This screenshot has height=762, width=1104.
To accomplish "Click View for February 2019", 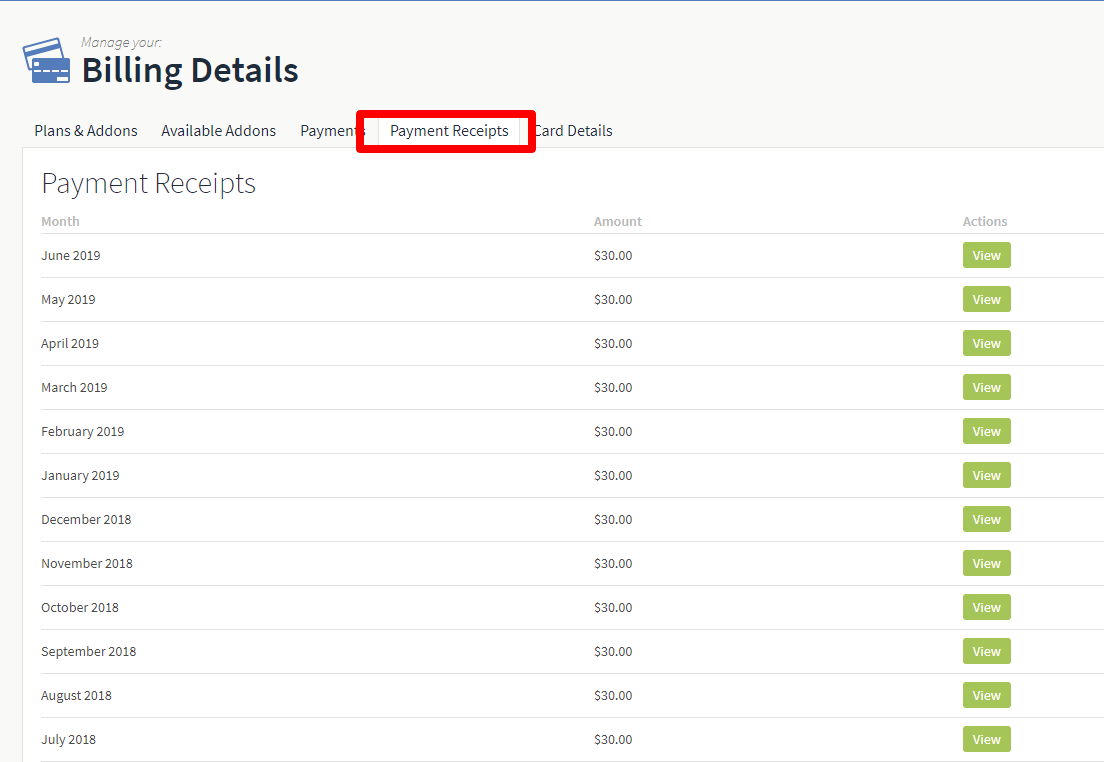I will 986,431.
